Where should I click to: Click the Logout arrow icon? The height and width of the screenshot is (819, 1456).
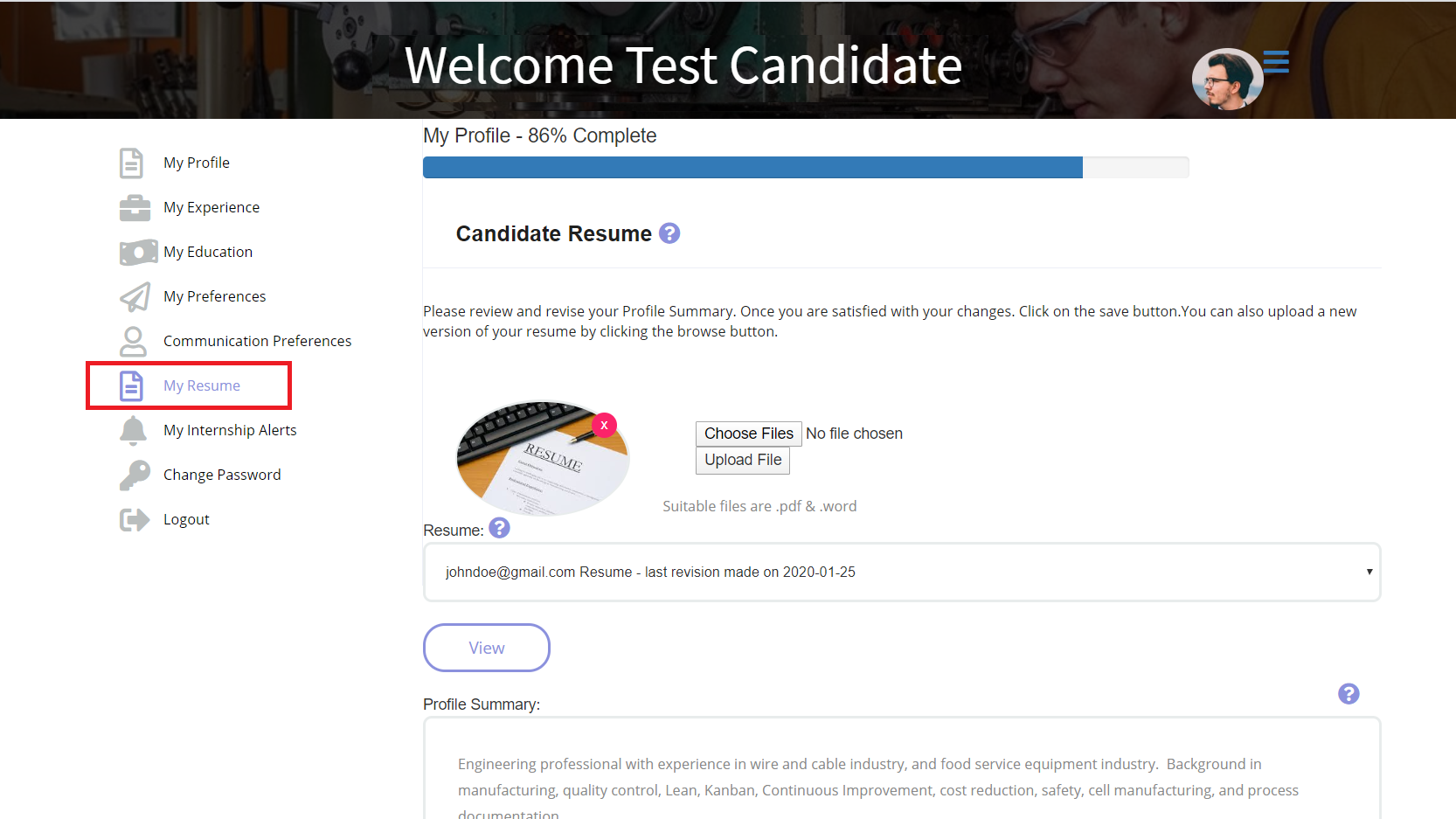coord(135,520)
